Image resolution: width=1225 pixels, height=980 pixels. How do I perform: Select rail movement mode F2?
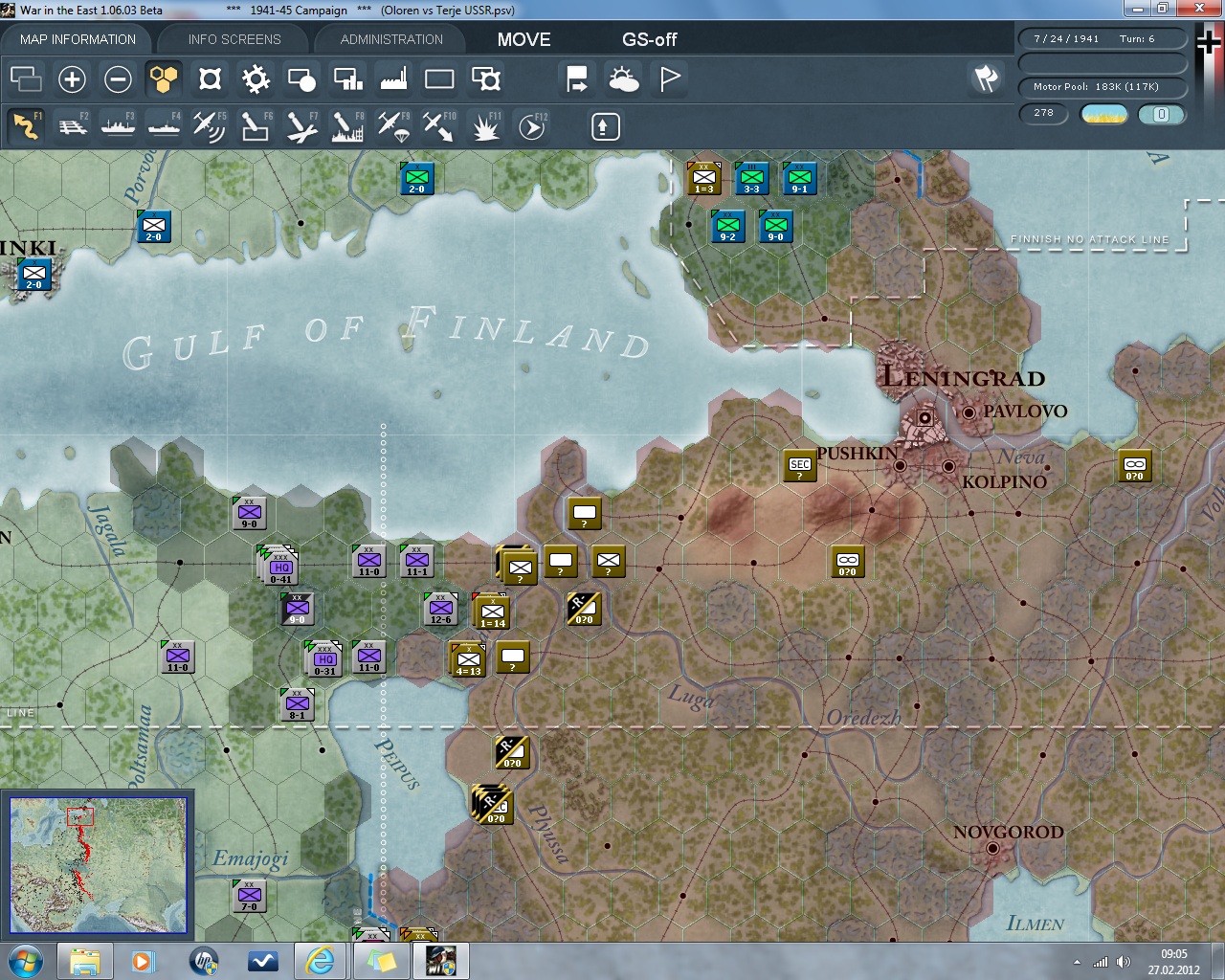click(x=73, y=126)
